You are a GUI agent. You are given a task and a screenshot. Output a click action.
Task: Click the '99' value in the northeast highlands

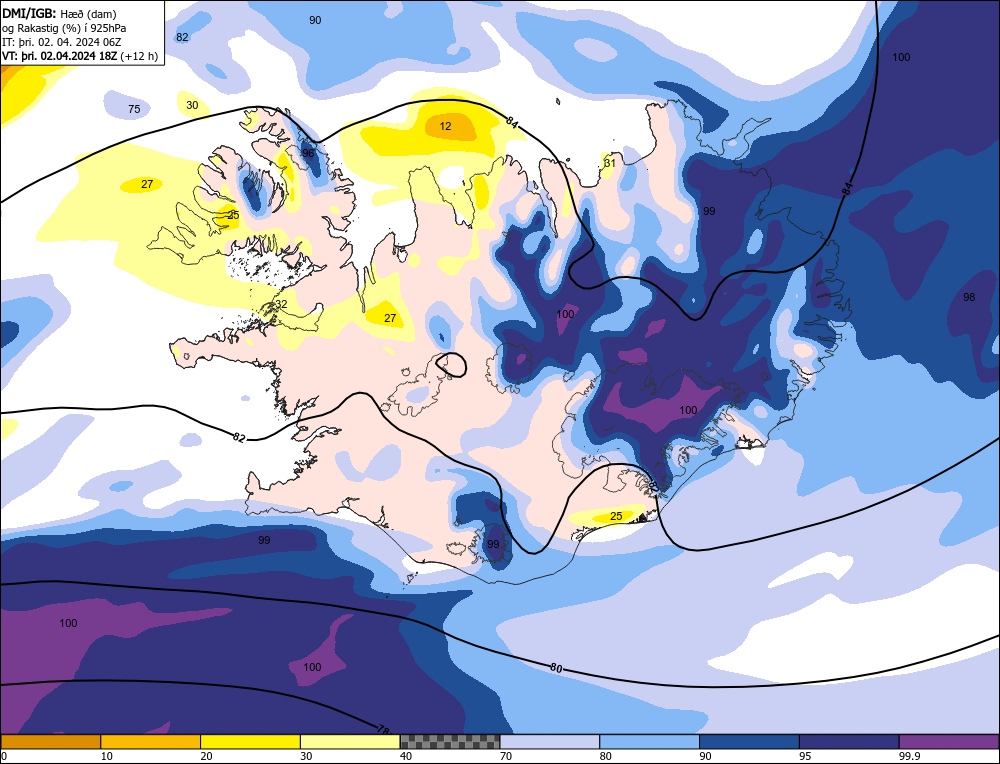tap(709, 211)
